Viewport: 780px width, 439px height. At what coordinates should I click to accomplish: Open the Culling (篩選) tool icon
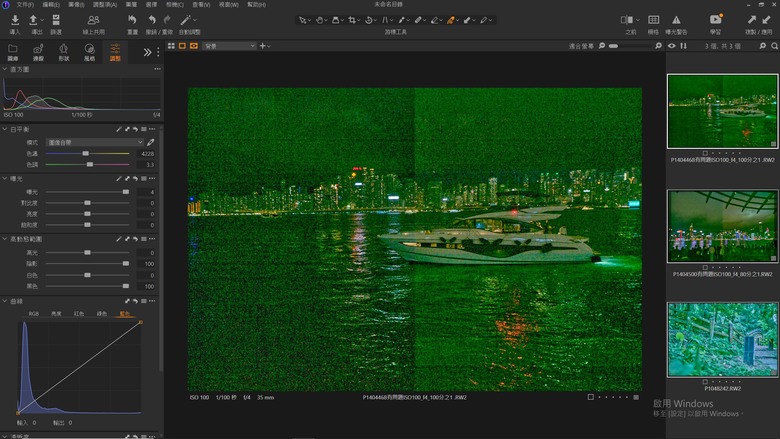tap(56, 20)
